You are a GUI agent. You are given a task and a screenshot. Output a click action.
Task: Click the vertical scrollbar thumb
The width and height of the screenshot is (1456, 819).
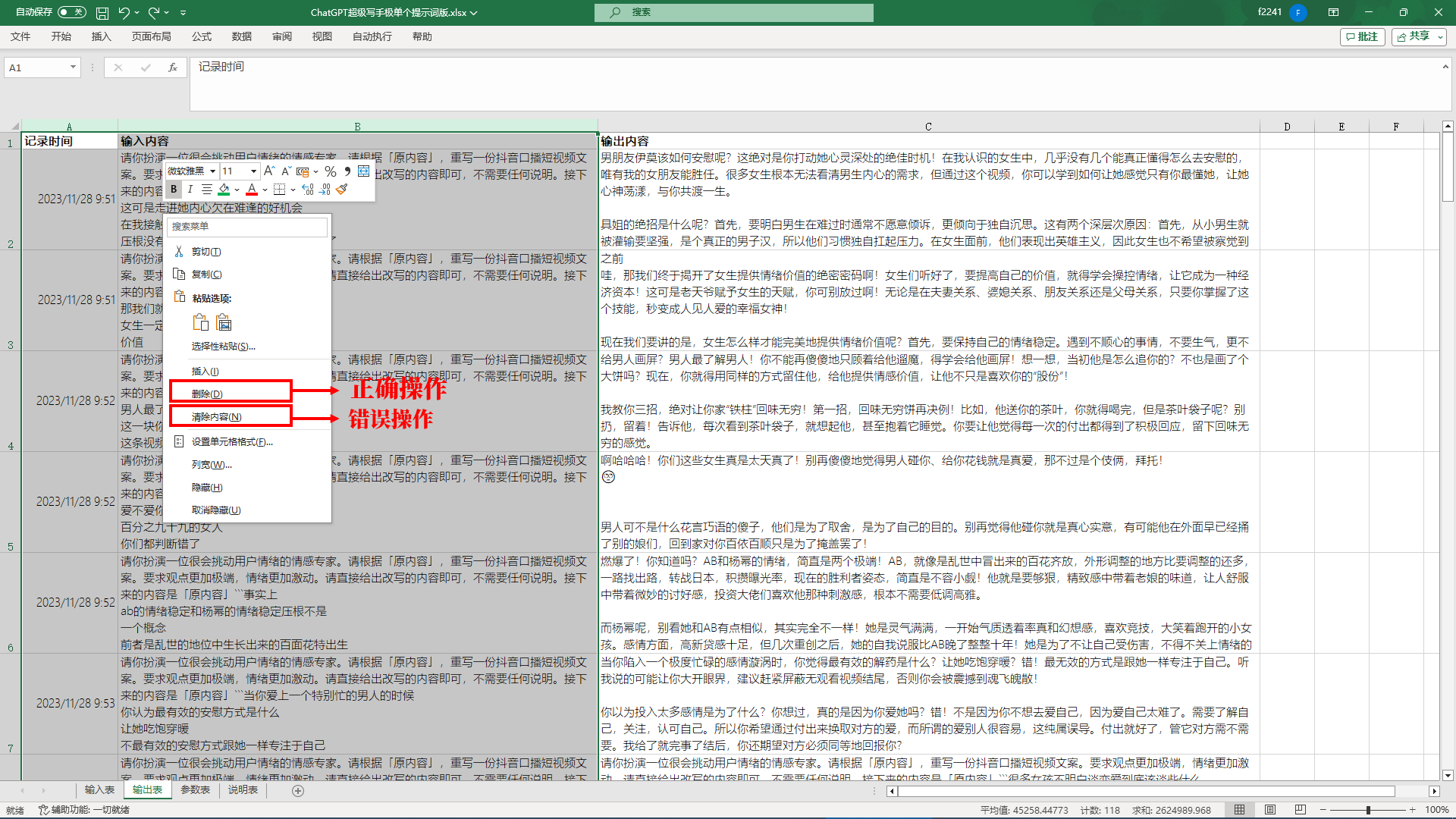tap(1448, 167)
